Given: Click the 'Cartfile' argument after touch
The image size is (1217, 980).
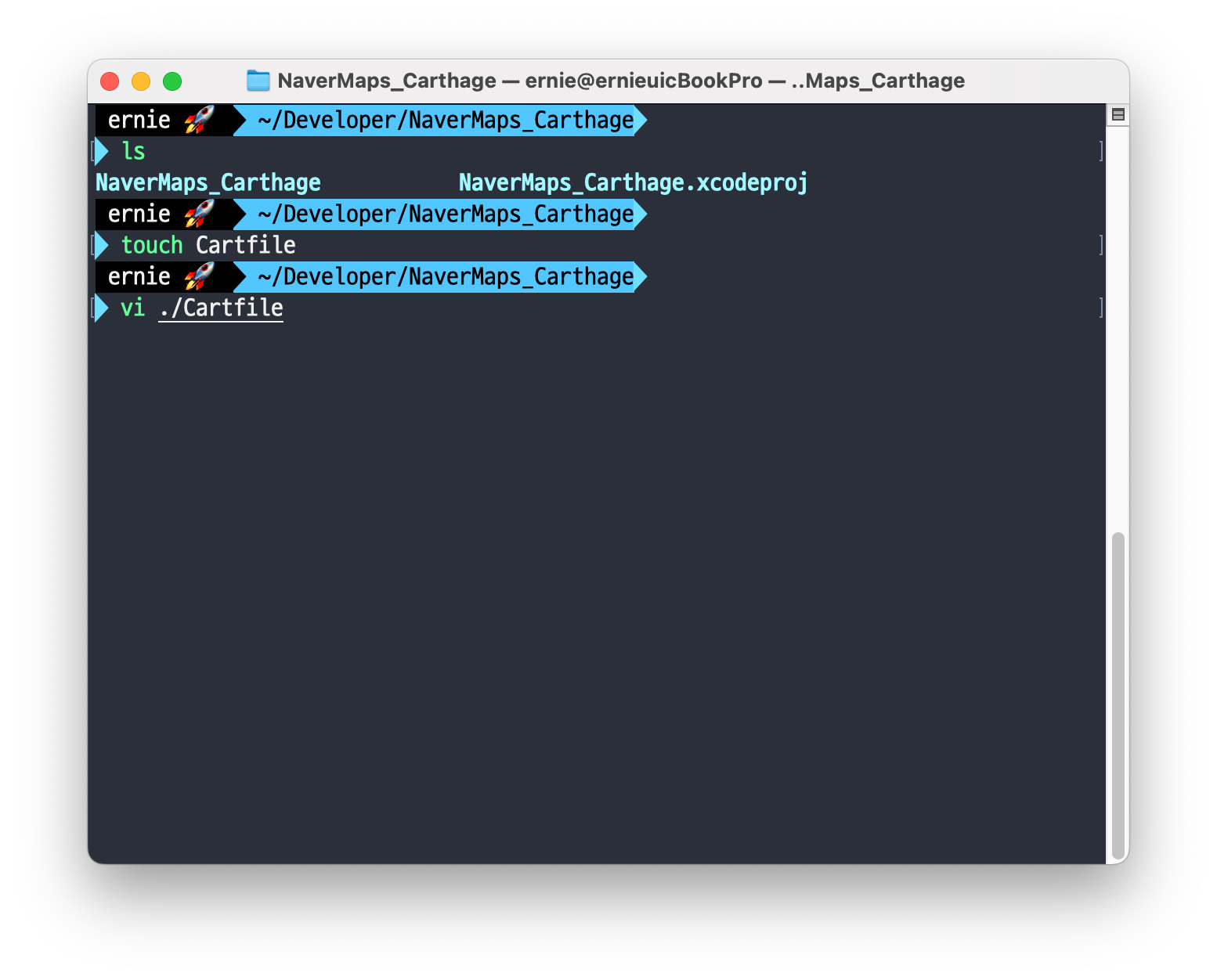Looking at the screenshot, I should pyautogui.click(x=246, y=245).
